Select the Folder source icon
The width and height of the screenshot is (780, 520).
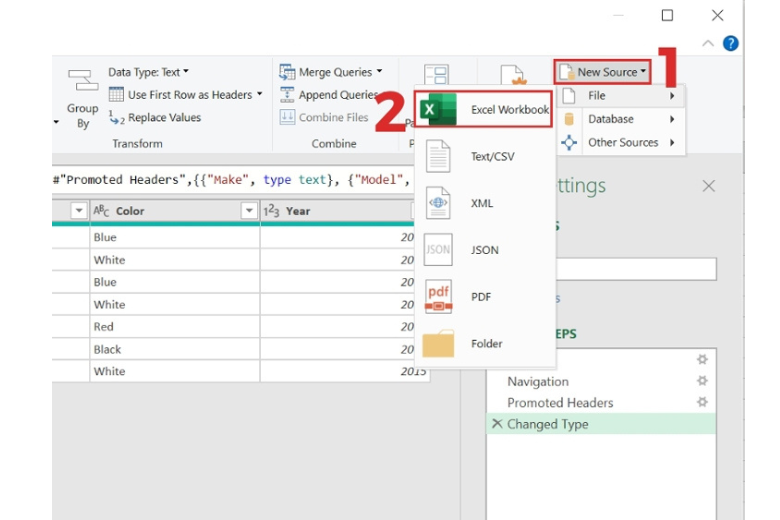438,343
